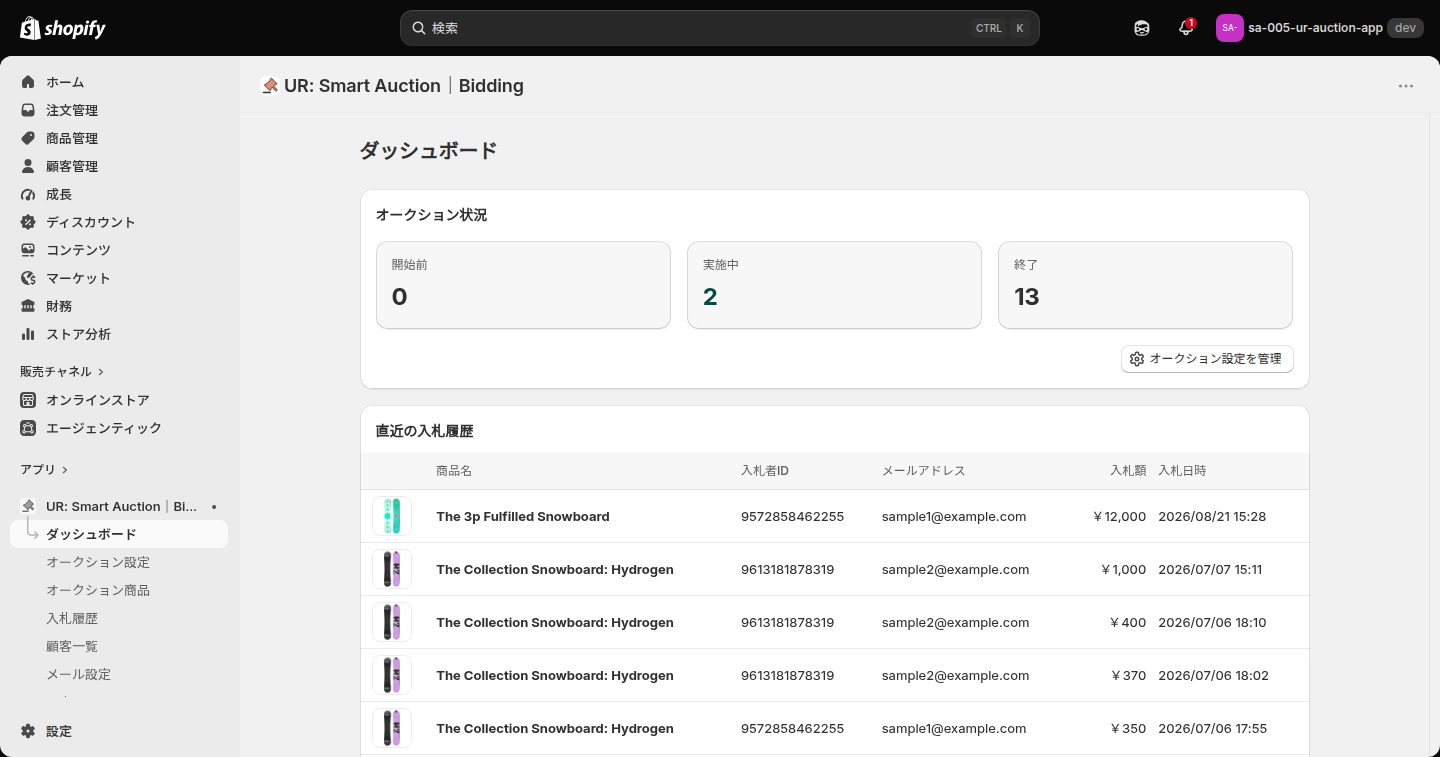Open 財務 bank icon in sidebar

coord(28,306)
